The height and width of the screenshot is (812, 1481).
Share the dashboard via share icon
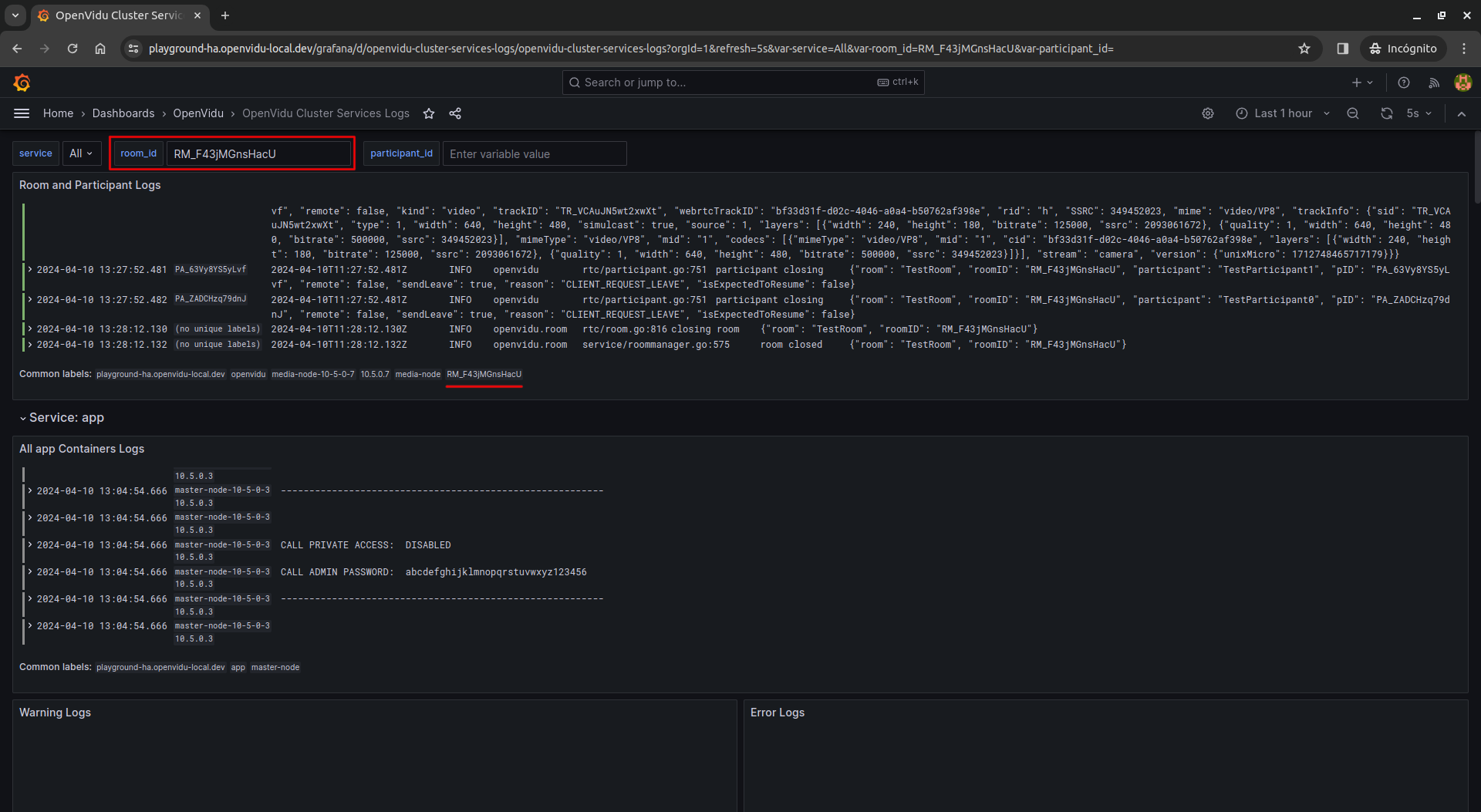click(455, 113)
